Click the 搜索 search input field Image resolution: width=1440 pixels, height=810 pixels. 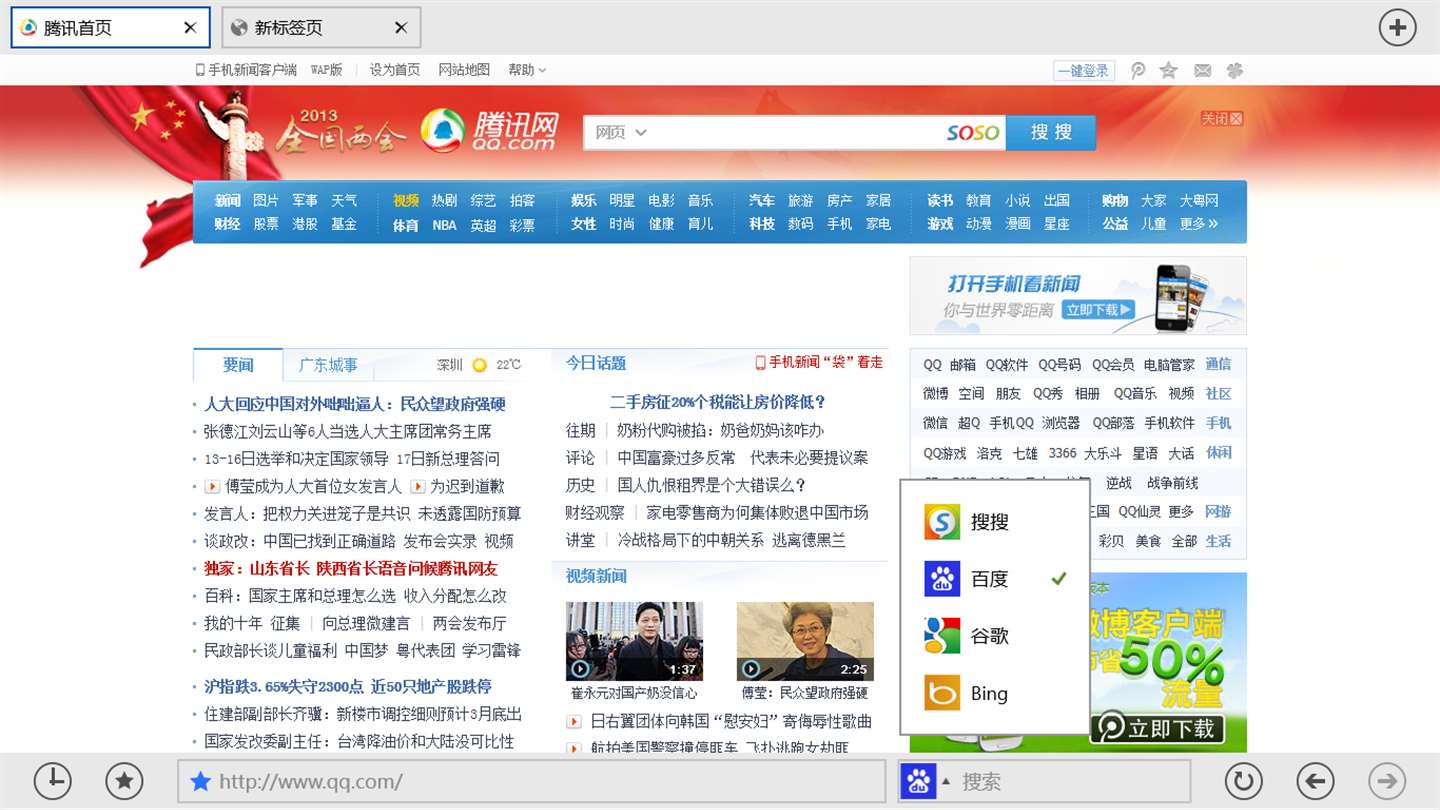(x=1075, y=781)
